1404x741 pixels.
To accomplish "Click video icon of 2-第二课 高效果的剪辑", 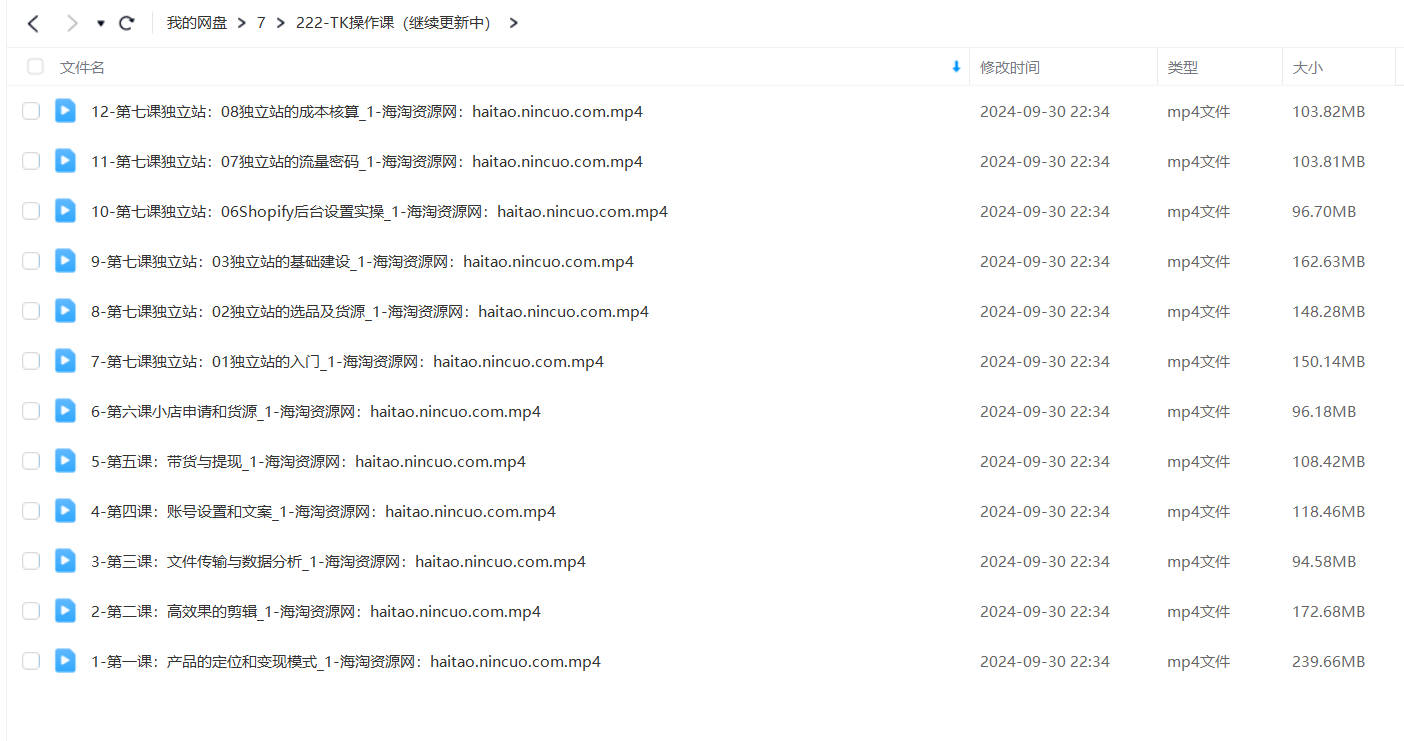I will coord(65,610).
